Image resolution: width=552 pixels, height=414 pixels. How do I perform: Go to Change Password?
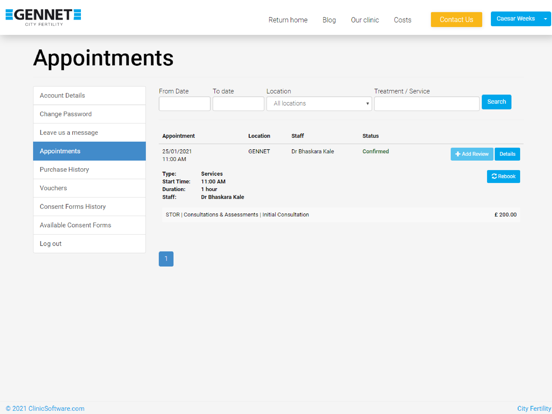tap(89, 114)
